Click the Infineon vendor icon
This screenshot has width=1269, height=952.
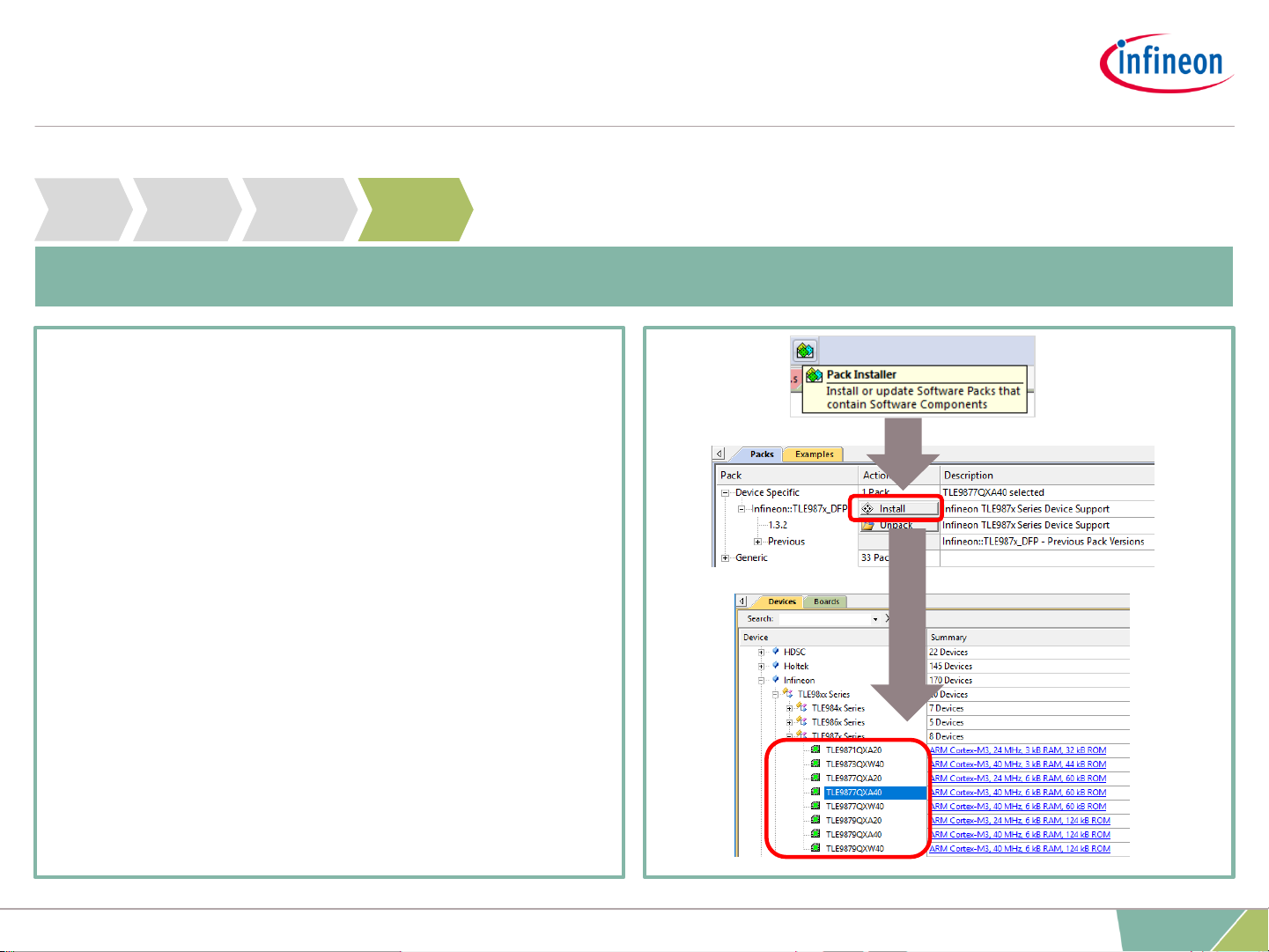point(776,680)
